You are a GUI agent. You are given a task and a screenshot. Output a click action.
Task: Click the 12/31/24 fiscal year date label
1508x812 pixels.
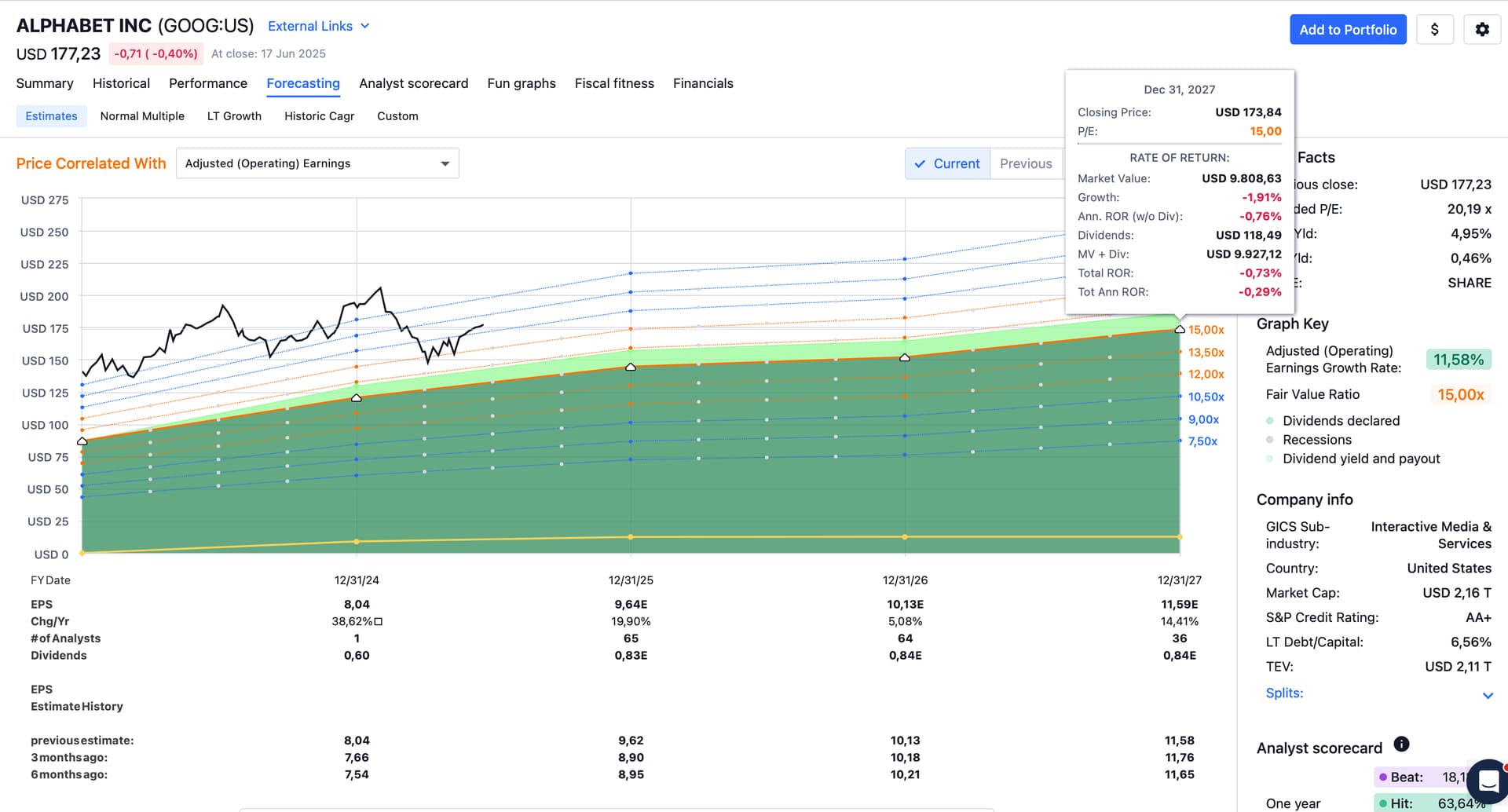[x=357, y=580]
